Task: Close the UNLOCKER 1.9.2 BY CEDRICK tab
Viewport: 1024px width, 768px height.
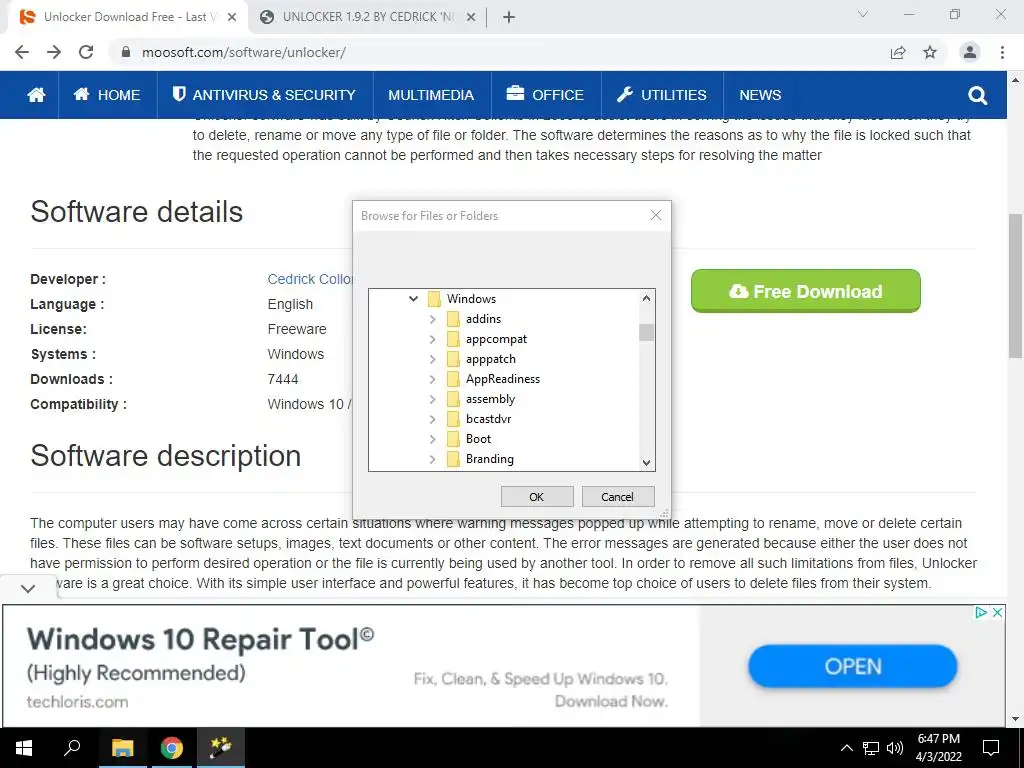Action: [x=471, y=18]
